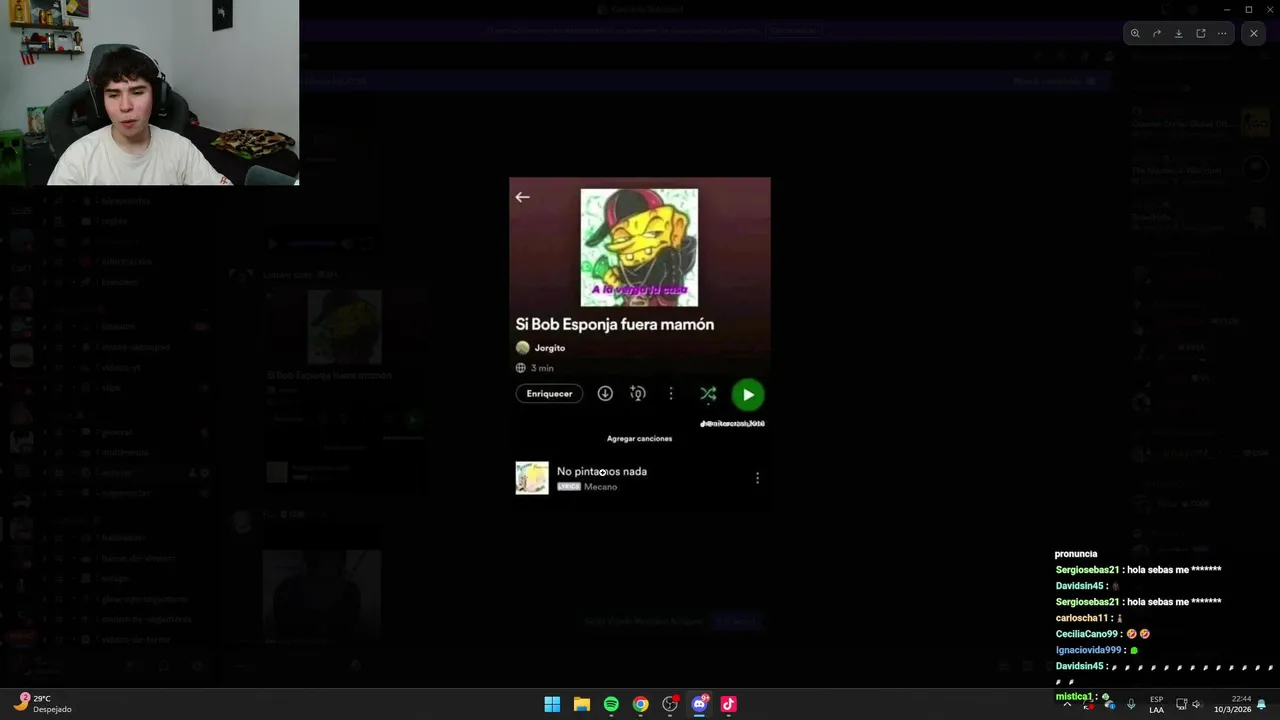Open the weather widget showing 29°C Despejado
The width and height of the screenshot is (1280, 720).
point(43,704)
